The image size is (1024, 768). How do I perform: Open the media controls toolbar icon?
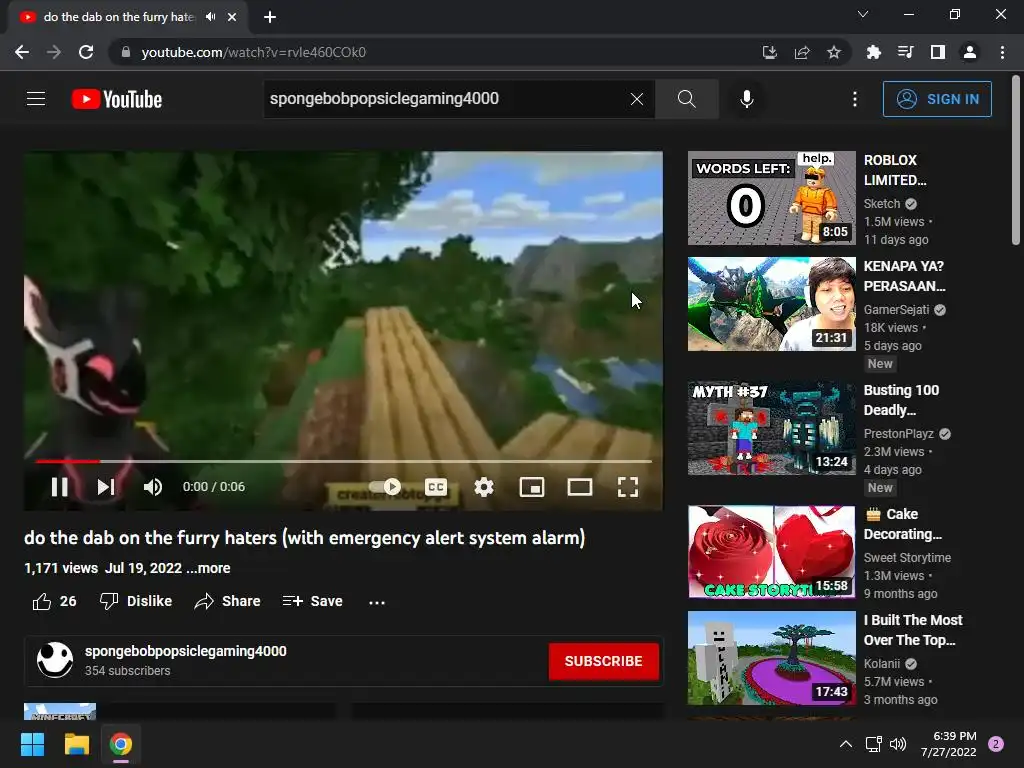(905, 52)
